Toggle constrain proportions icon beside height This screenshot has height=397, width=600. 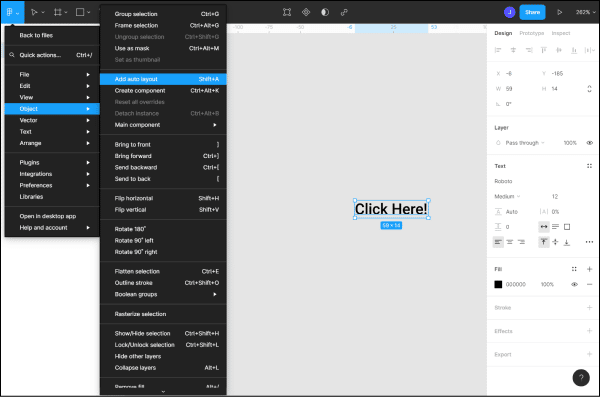(x=589, y=89)
